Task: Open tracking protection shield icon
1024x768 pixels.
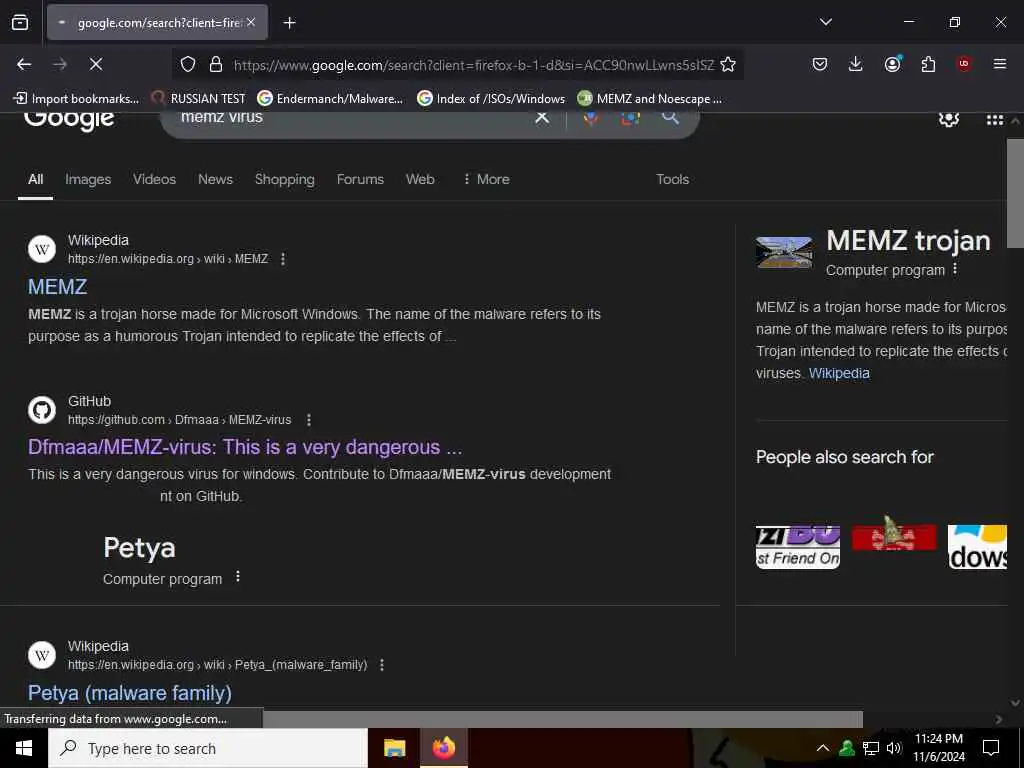Action: (x=188, y=64)
